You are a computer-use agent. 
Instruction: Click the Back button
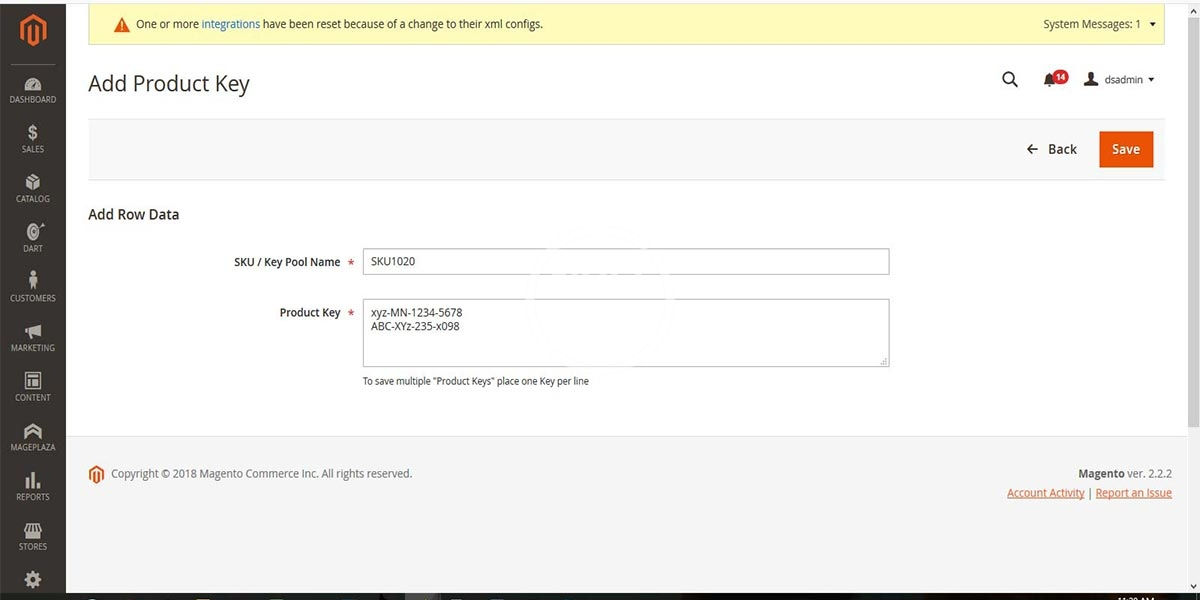click(x=1052, y=149)
